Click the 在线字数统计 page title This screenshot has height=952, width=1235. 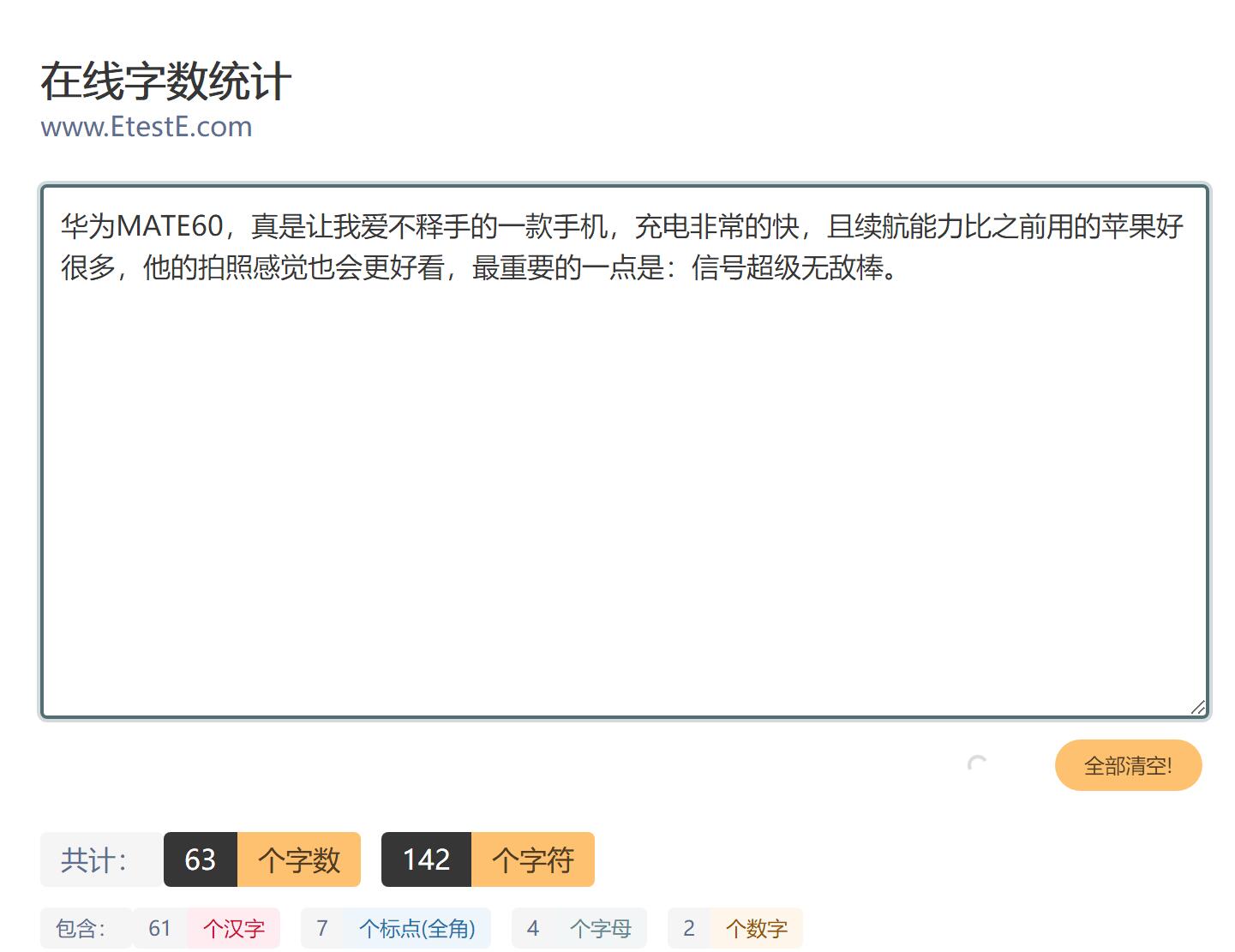(166, 81)
